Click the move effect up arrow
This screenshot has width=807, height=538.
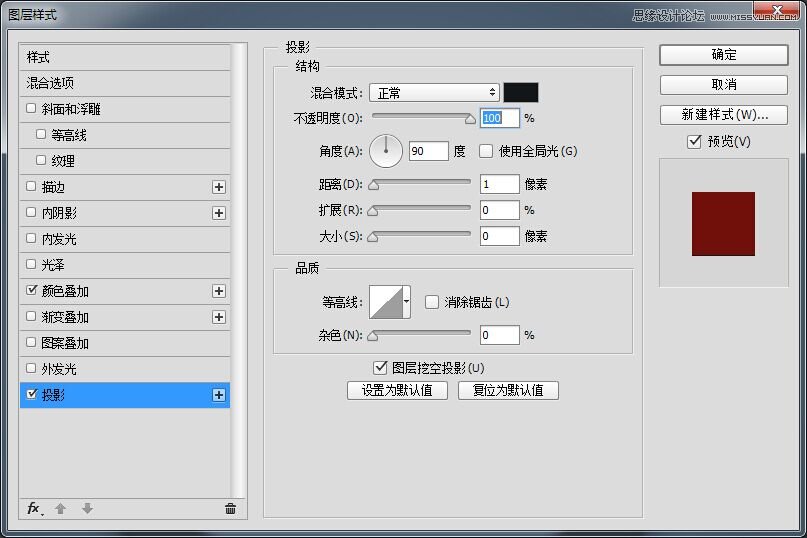[x=60, y=509]
